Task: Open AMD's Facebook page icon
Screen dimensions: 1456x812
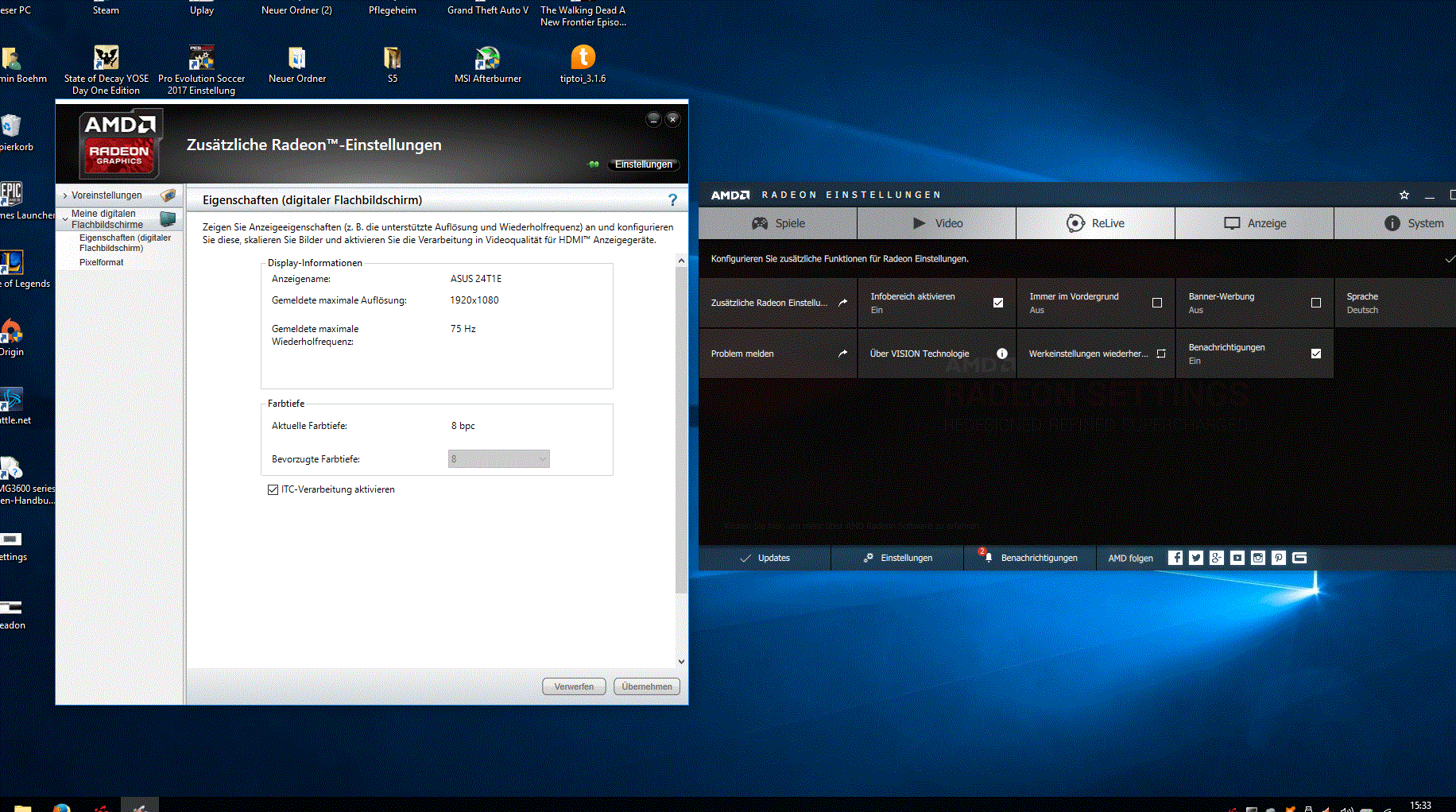Action: point(1175,558)
